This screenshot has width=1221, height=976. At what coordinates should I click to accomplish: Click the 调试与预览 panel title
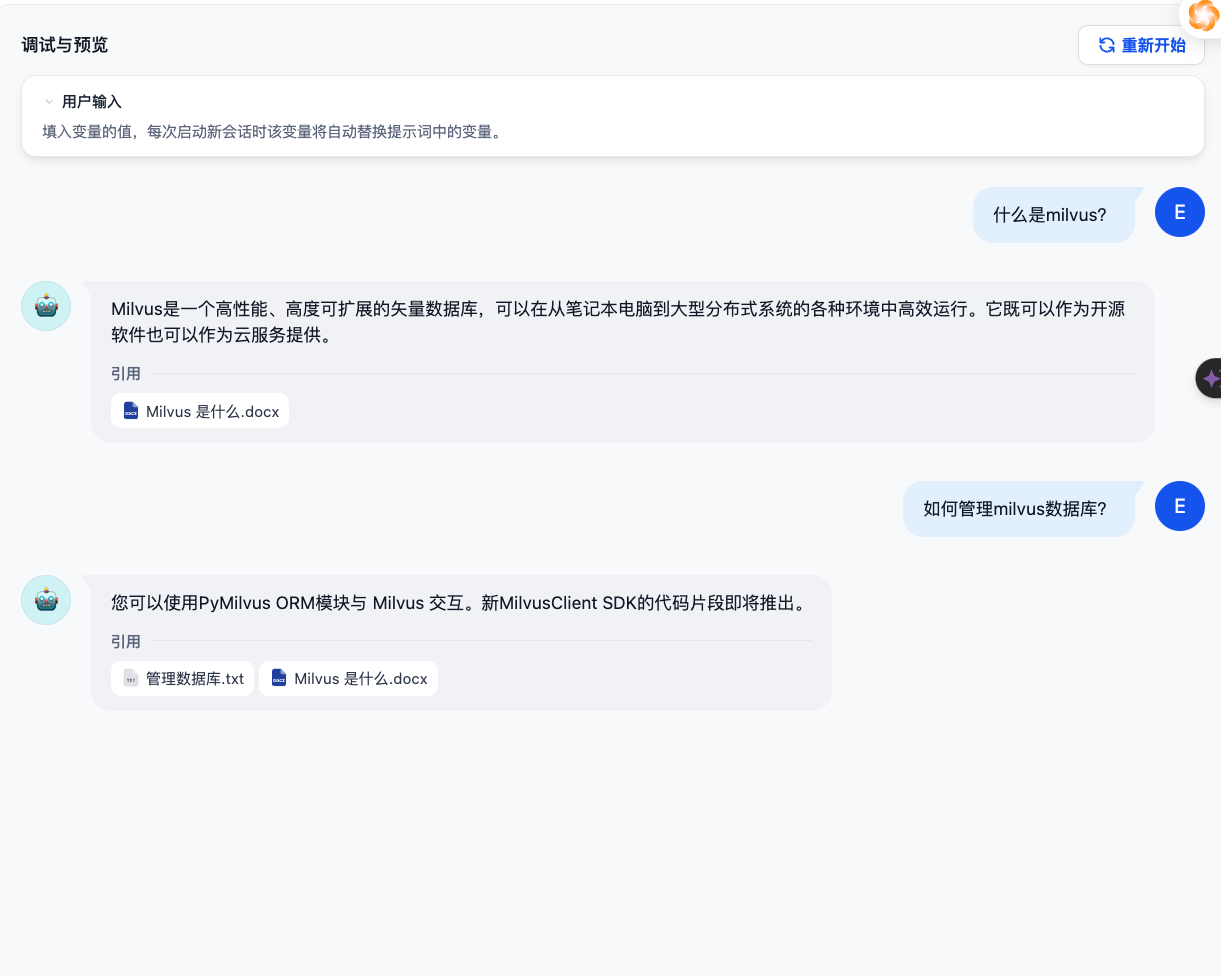point(65,45)
